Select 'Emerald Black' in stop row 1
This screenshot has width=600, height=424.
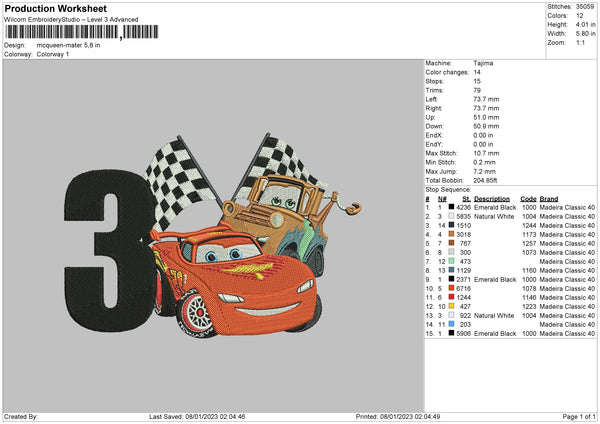(495, 207)
